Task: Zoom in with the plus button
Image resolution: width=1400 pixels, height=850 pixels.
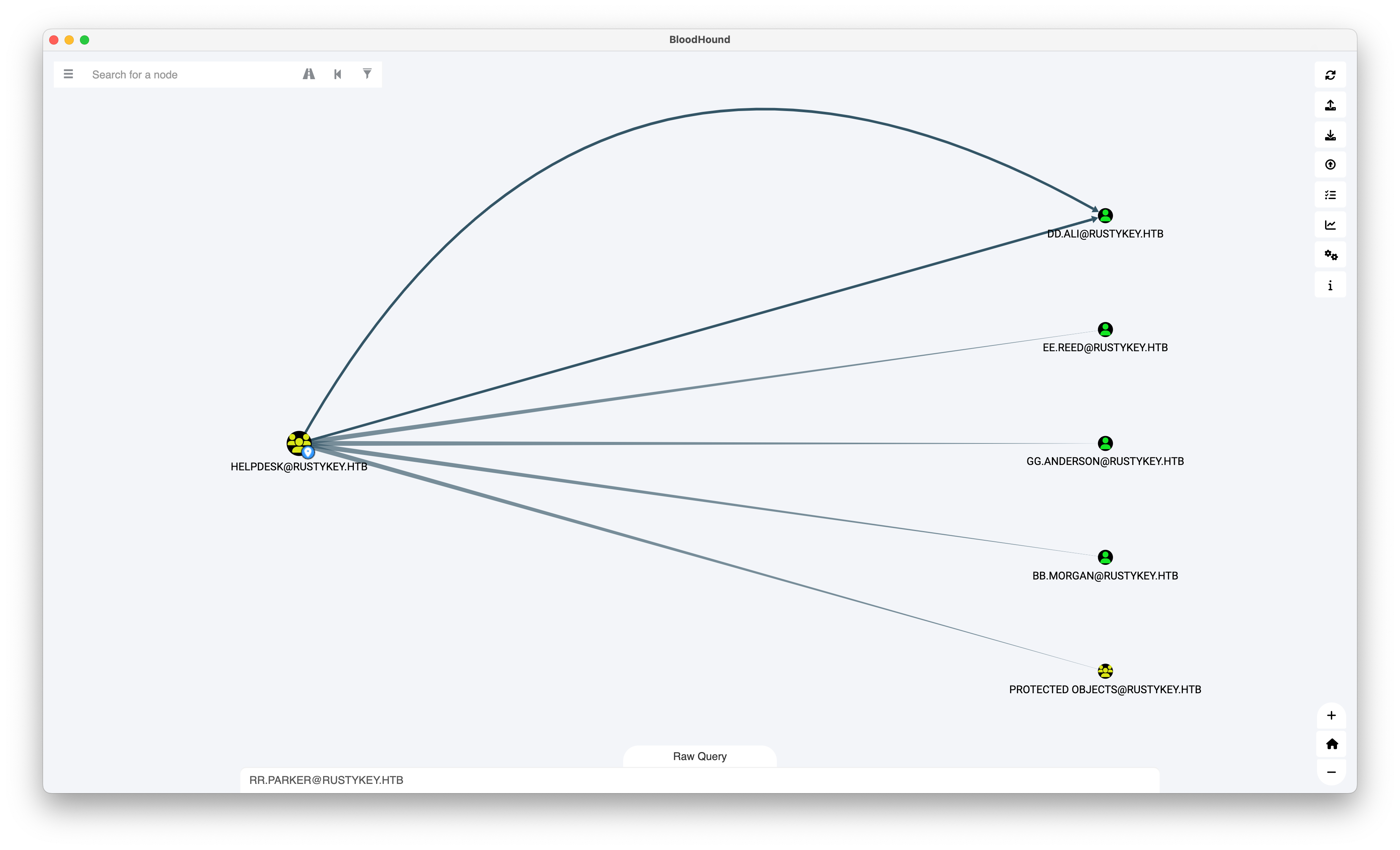Action: pos(1331,716)
